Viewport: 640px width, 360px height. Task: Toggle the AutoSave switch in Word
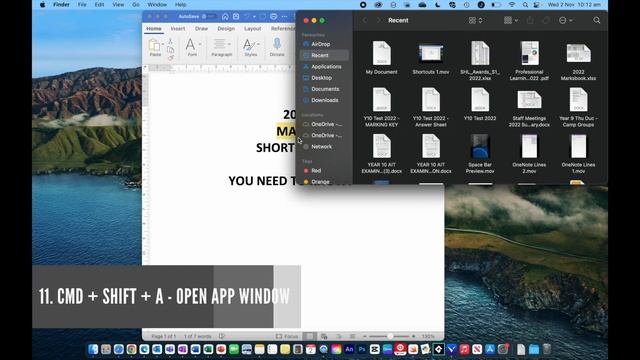(x=210, y=16)
